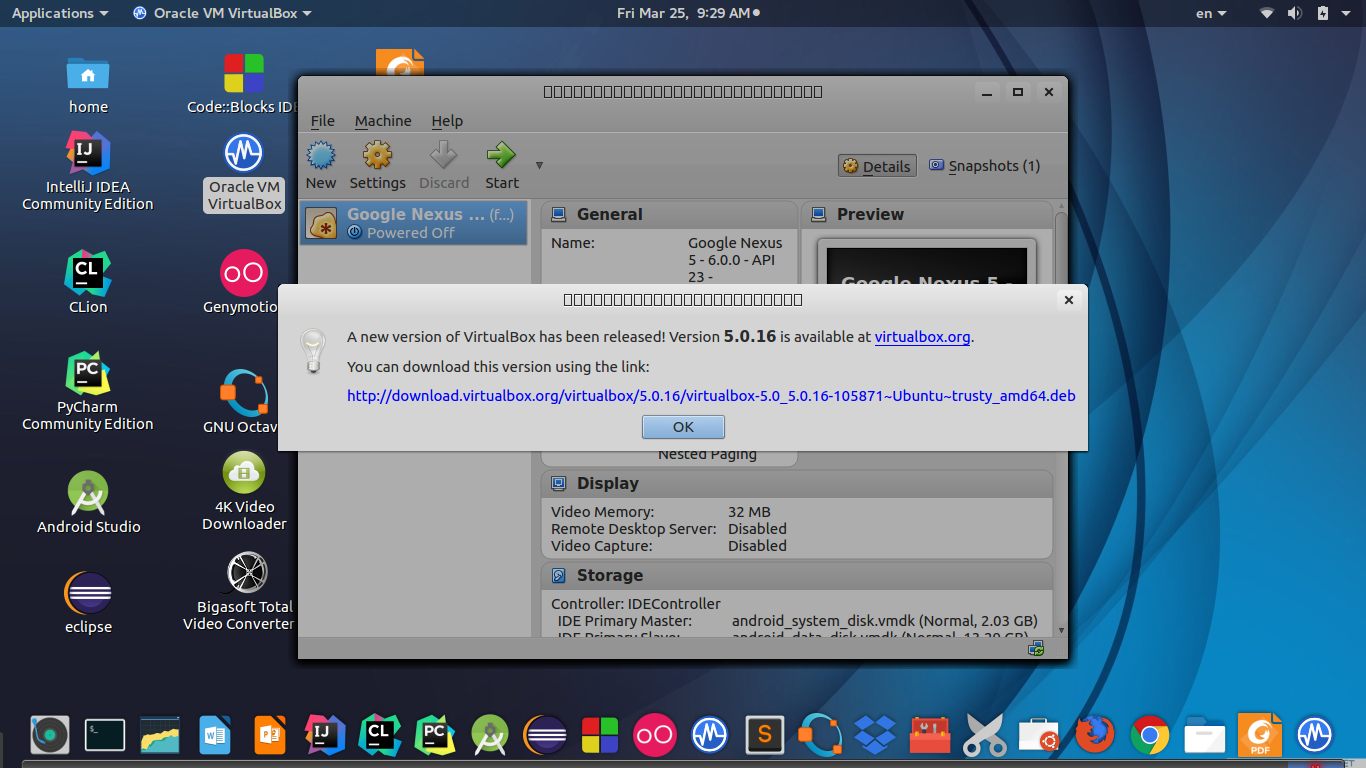This screenshot has height=768, width=1366.
Task: Click the General section header
Action: [x=668, y=214]
